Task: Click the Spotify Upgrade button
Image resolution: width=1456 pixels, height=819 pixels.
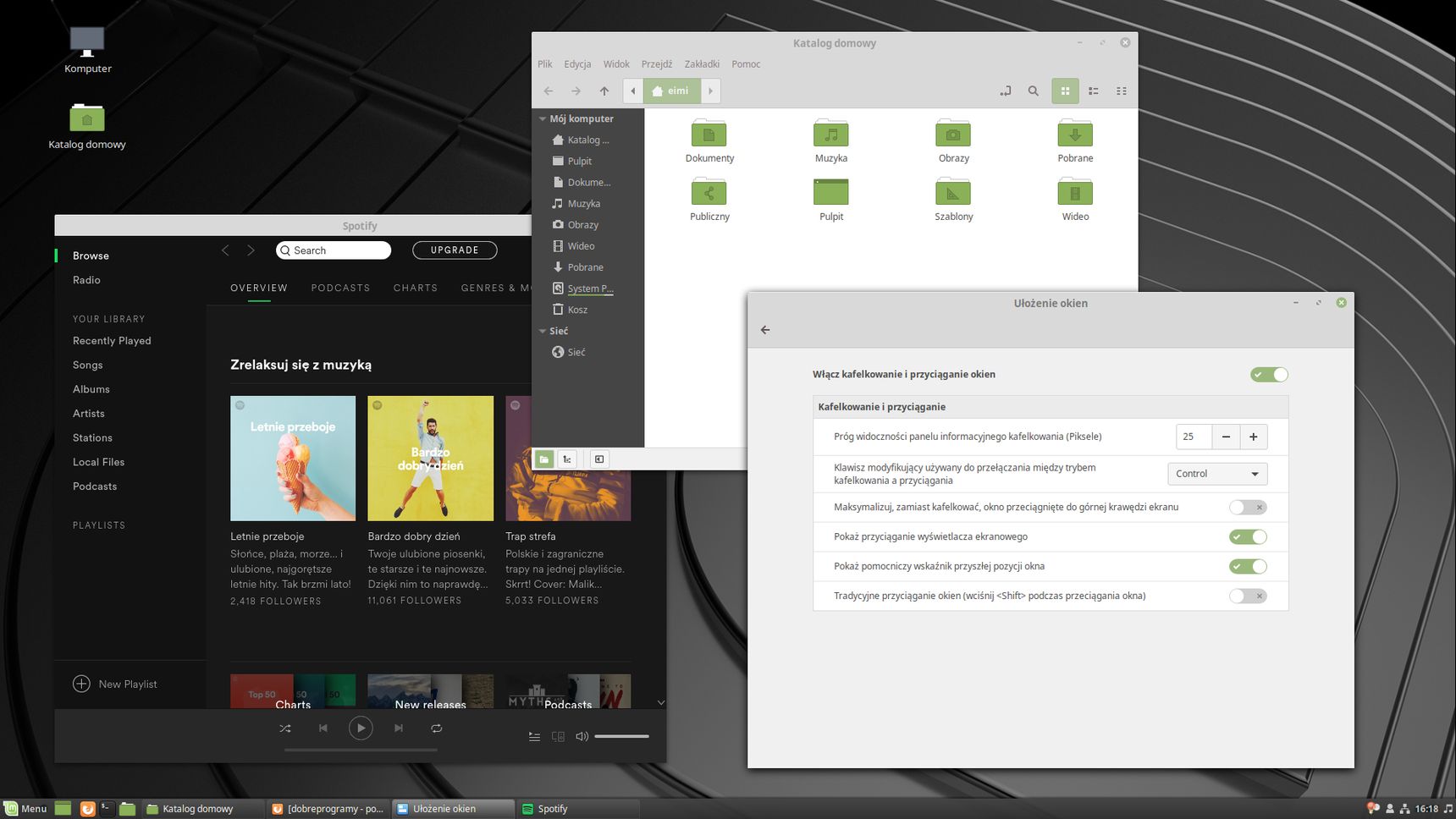Action: pyautogui.click(x=455, y=250)
